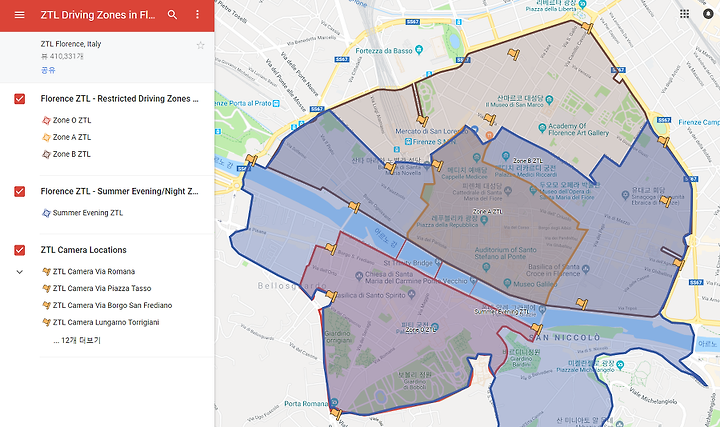Image resolution: width=720 pixels, height=427 pixels.
Task: Click the Zone 0 ZTL map label
Action: point(420,330)
